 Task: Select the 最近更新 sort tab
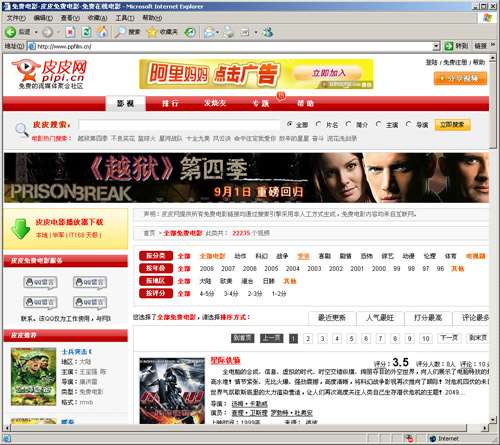point(332,318)
